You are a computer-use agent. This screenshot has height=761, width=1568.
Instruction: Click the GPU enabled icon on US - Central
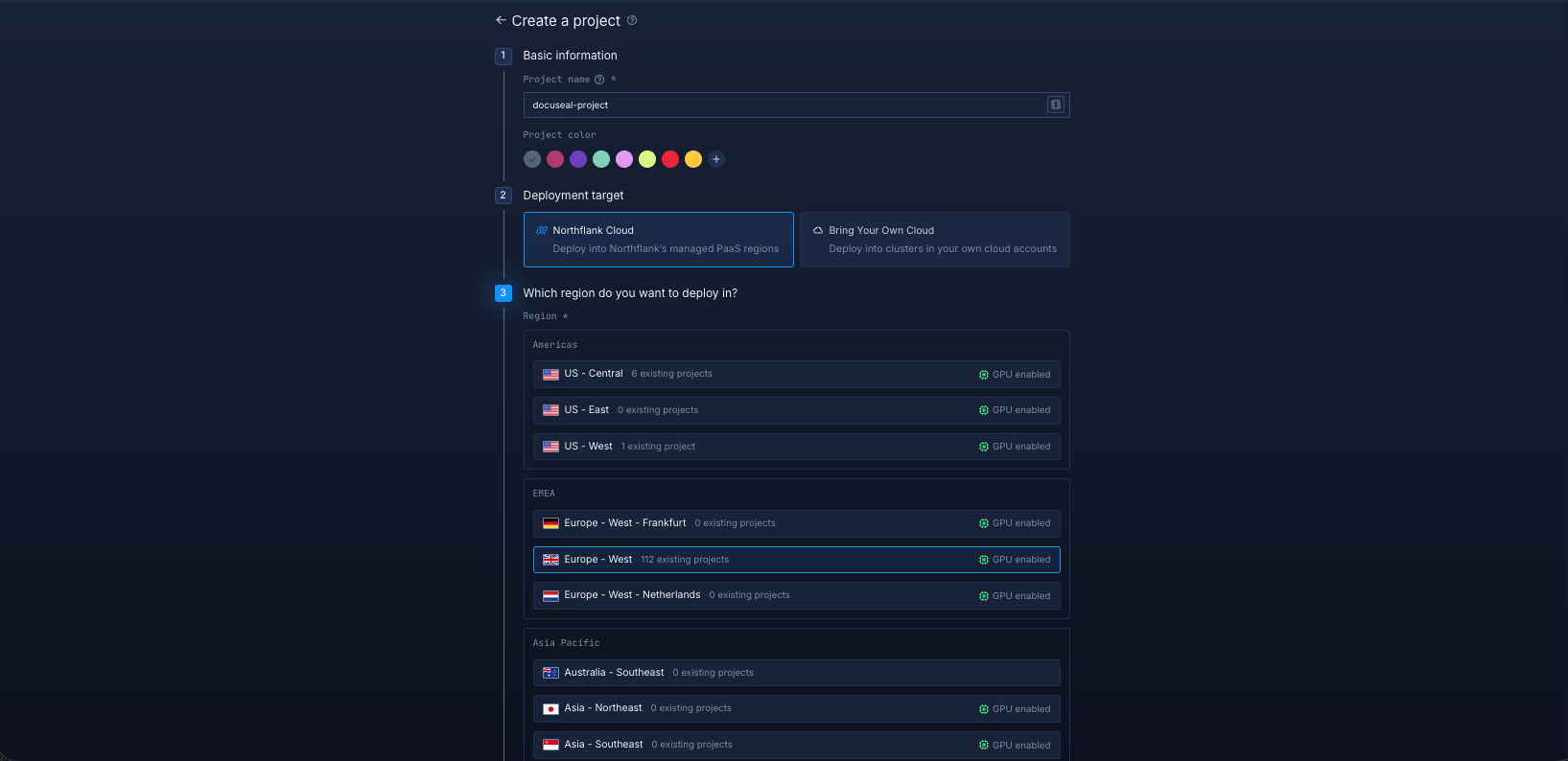coord(984,375)
